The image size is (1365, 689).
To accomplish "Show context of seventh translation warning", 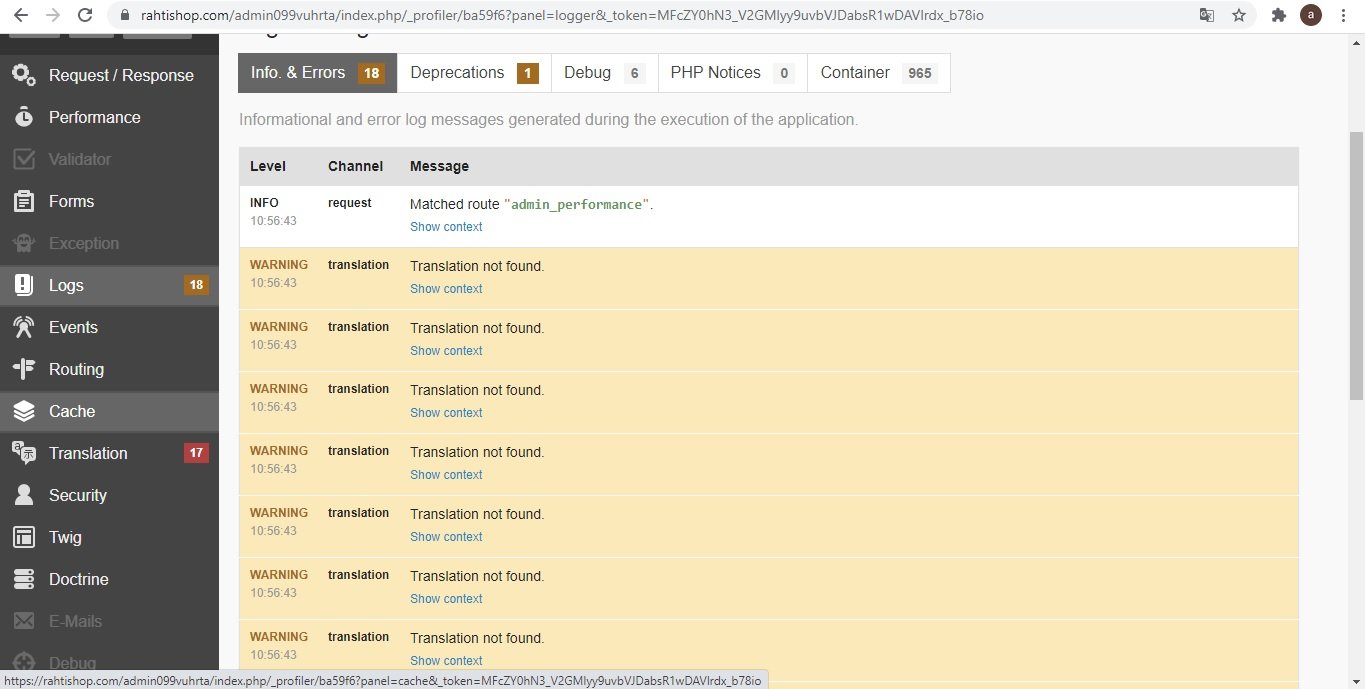I will [x=446, y=661].
